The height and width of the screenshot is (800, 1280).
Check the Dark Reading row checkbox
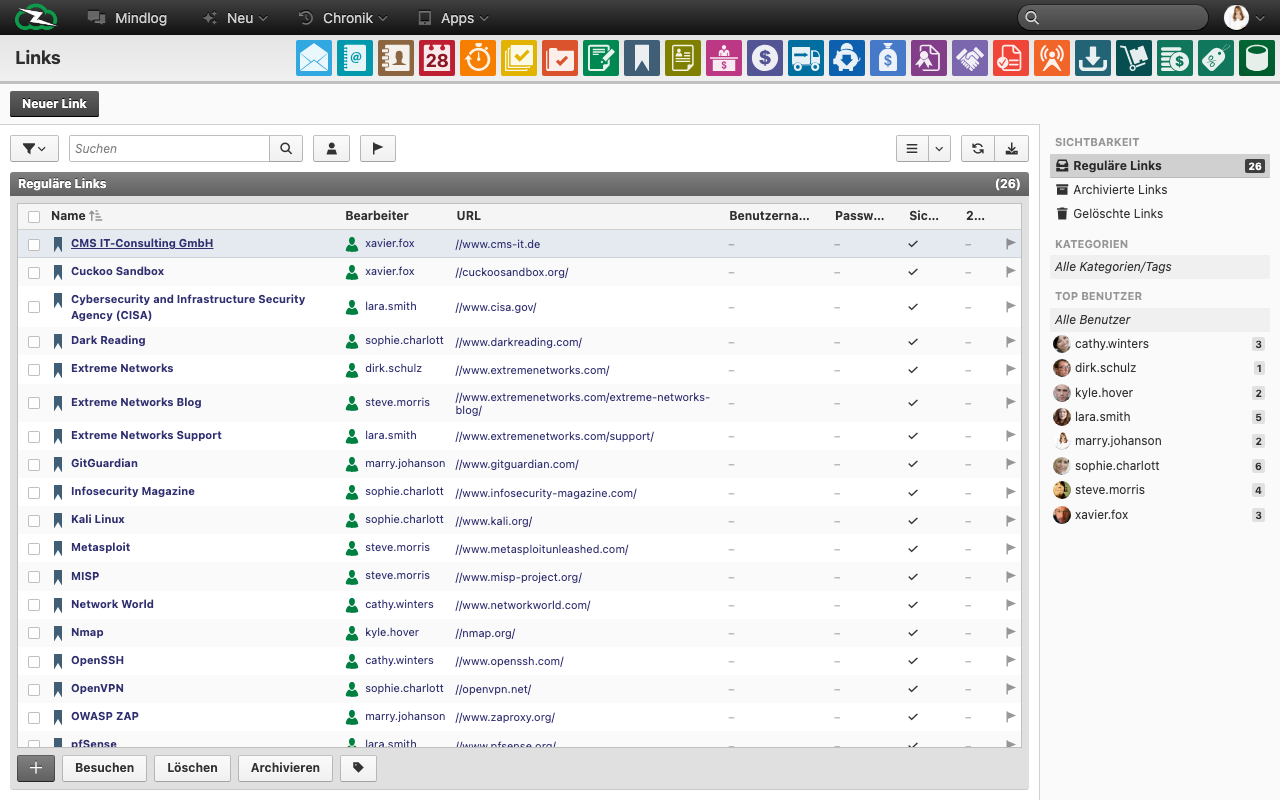coord(34,341)
